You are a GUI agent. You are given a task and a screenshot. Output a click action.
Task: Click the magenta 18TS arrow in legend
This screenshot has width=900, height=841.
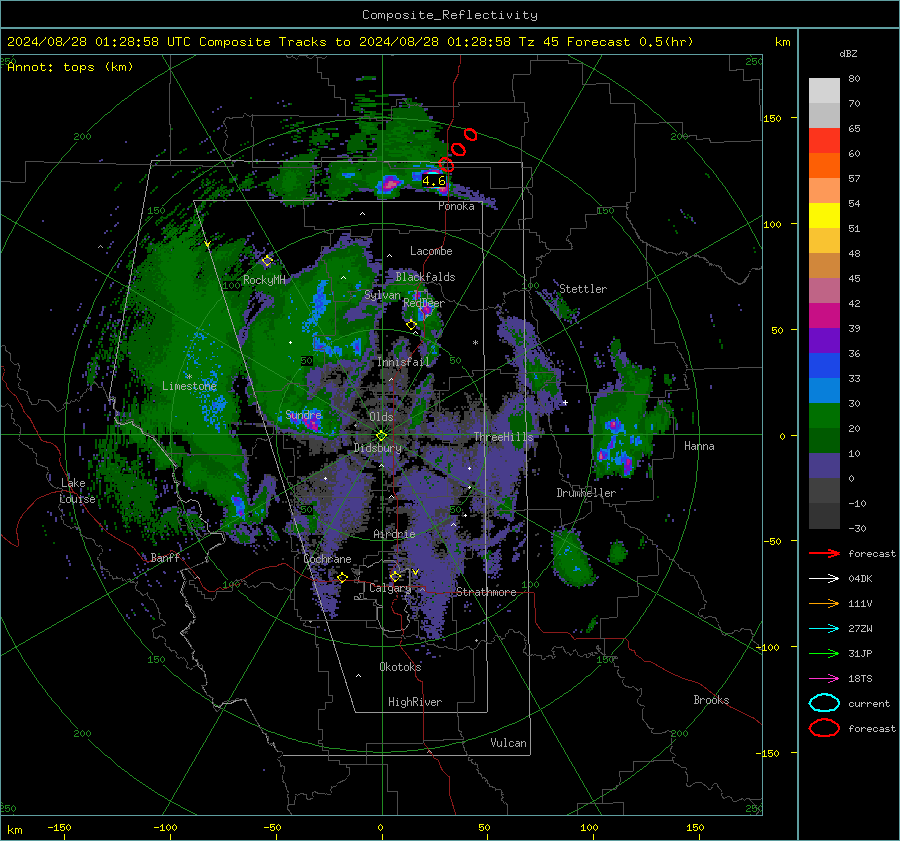tap(824, 679)
